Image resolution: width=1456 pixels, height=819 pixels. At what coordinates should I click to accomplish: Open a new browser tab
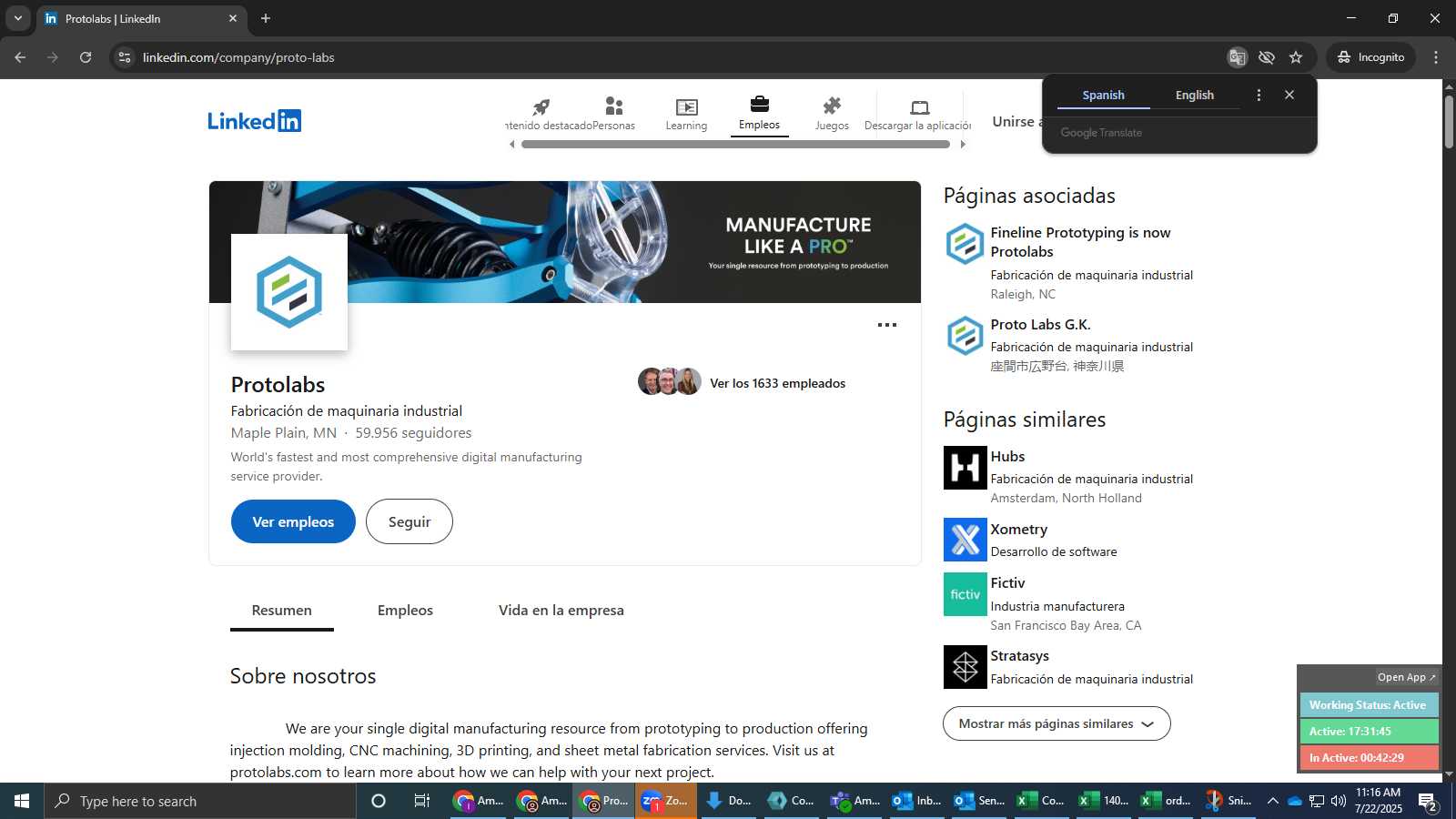pos(266,18)
